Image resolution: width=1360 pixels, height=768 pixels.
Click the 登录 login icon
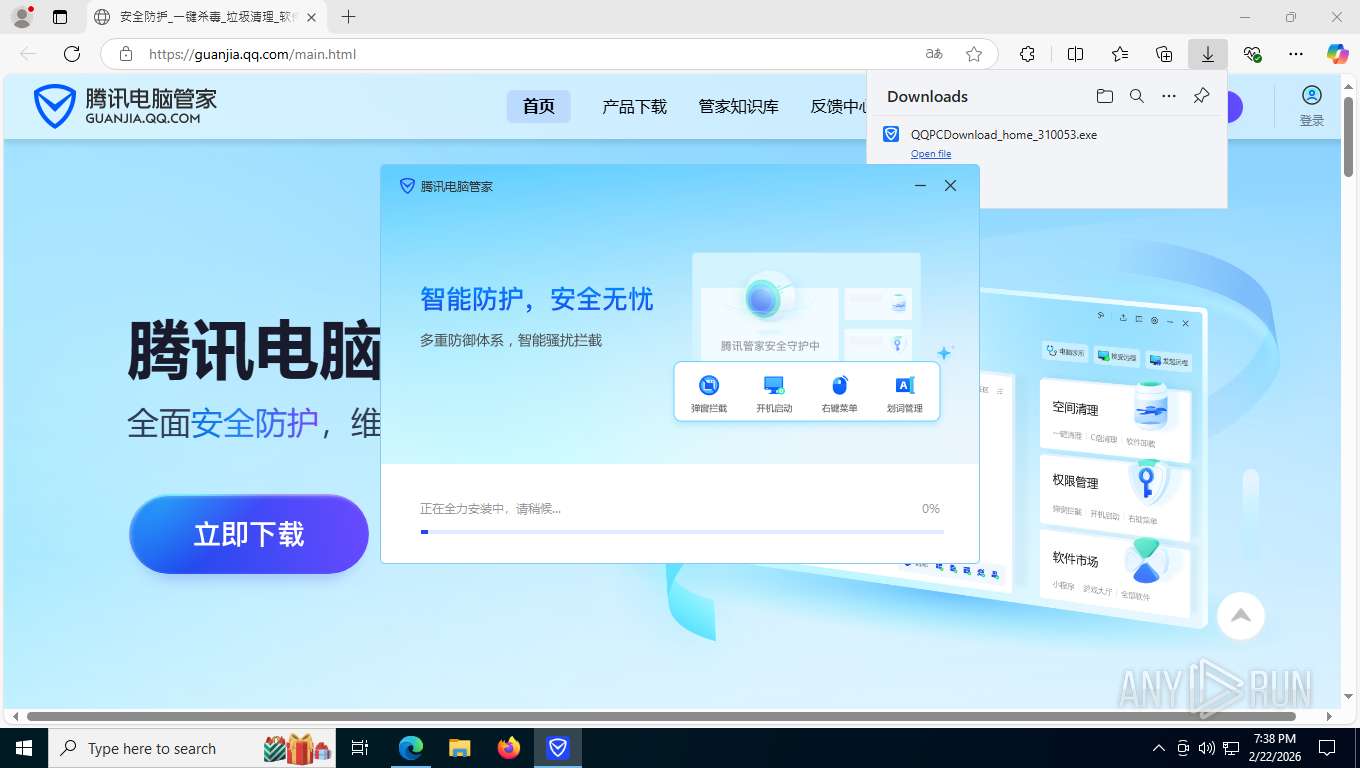point(1311,105)
